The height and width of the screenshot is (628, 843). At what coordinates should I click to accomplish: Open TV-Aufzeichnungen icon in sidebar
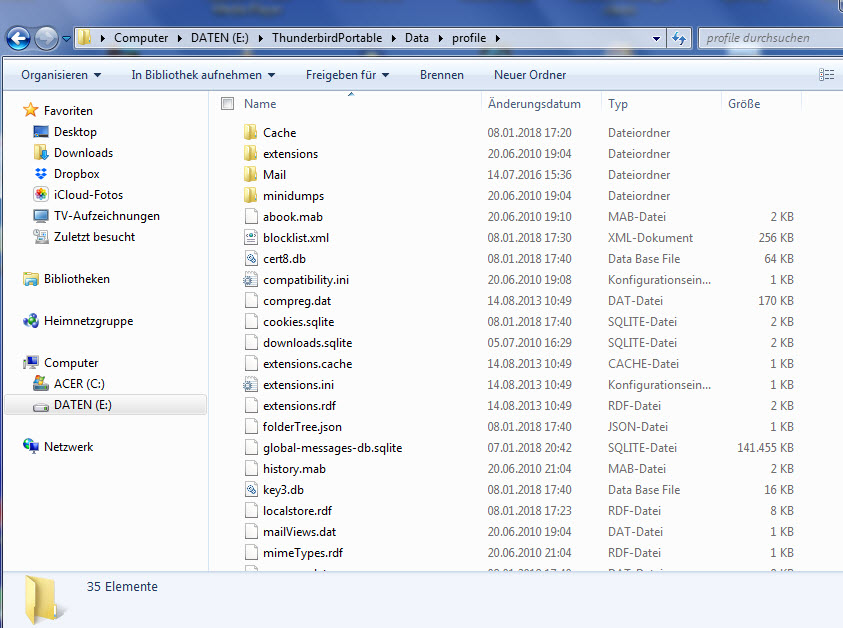click(x=41, y=216)
